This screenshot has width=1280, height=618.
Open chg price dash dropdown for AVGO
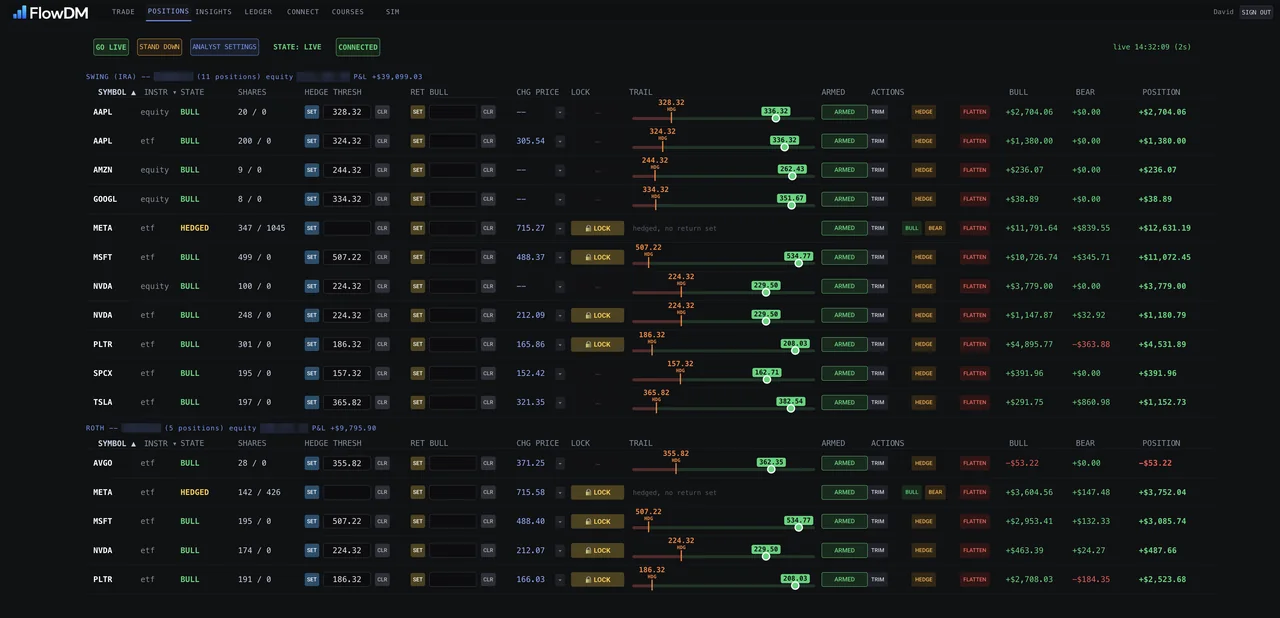pyautogui.click(x=560, y=463)
